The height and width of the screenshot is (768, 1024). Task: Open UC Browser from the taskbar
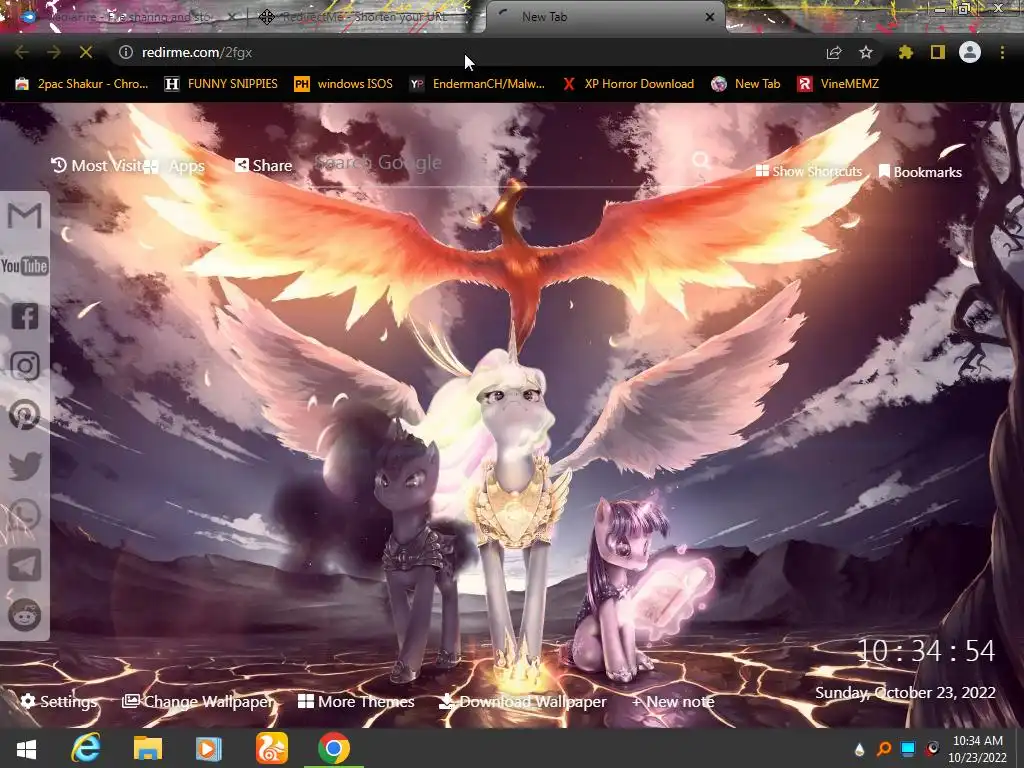(x=271, y=749)
